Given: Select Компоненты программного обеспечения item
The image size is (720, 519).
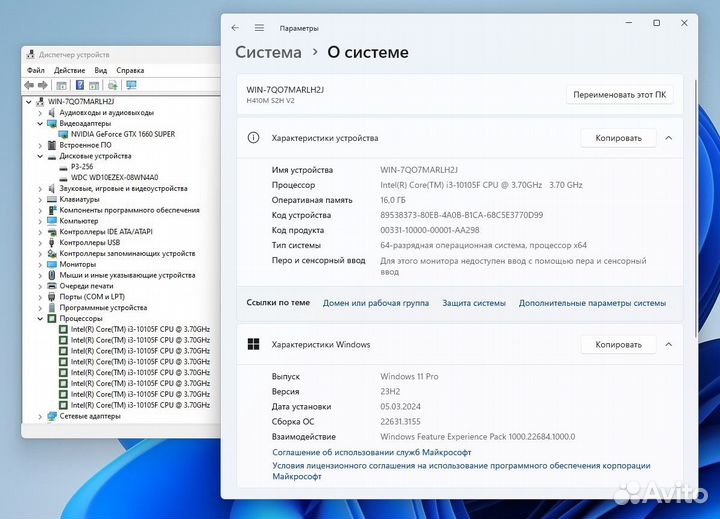Looking at the screenshot, I should click(x=129, y=210).
